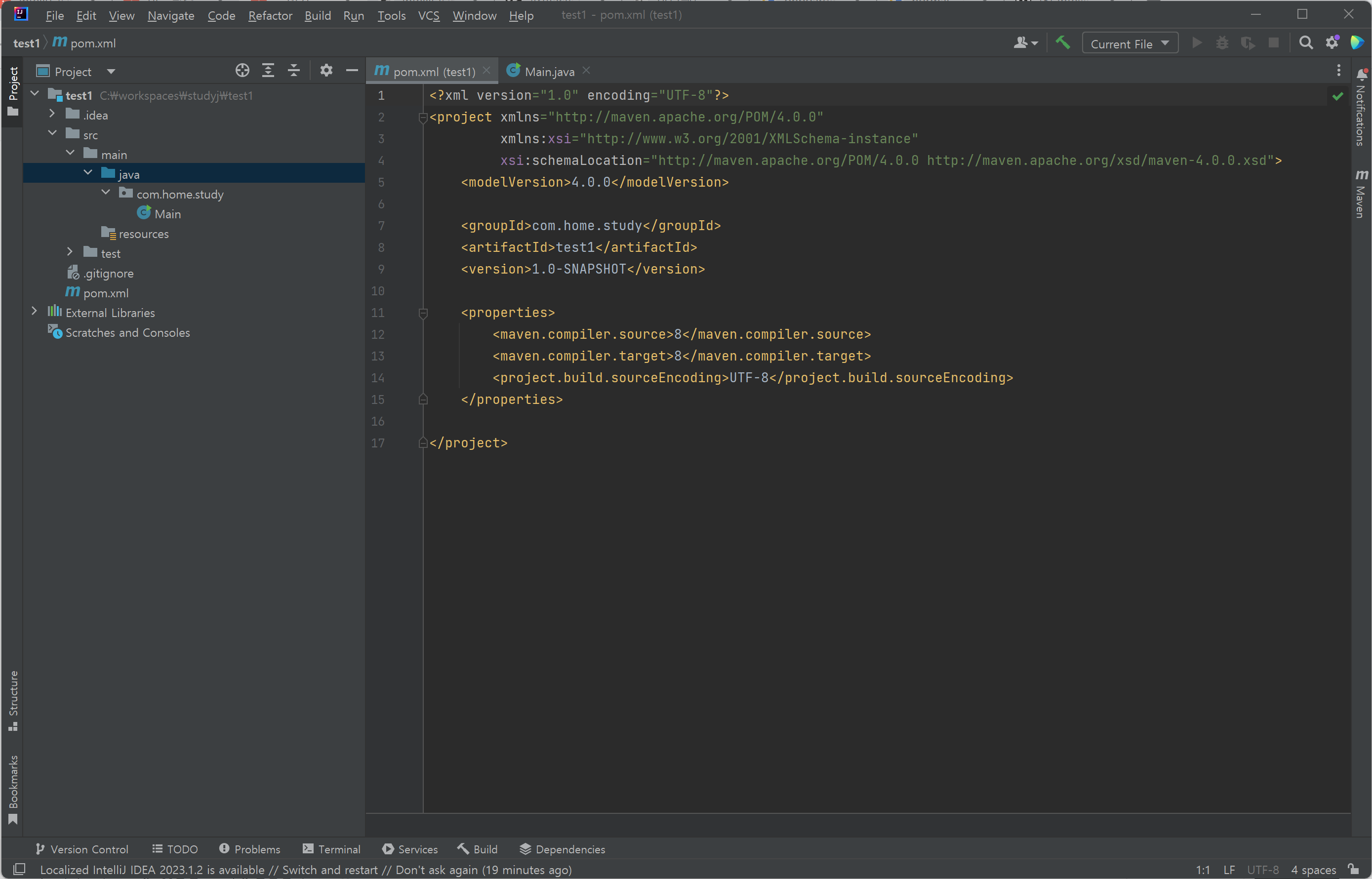Viewport: 1372px width, 879px height.
Task: Click Select Opened File crosshair icon
Action: pos(242,71)
